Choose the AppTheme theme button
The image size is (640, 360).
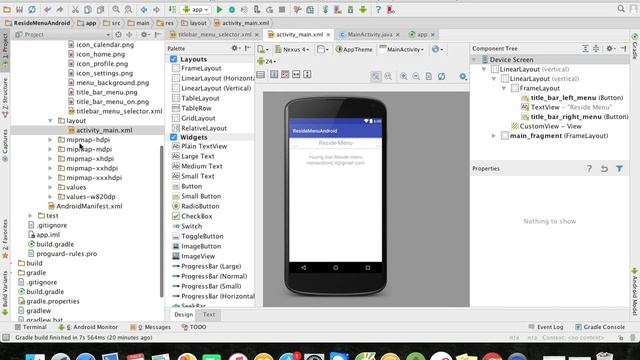(x=353, y=49)
